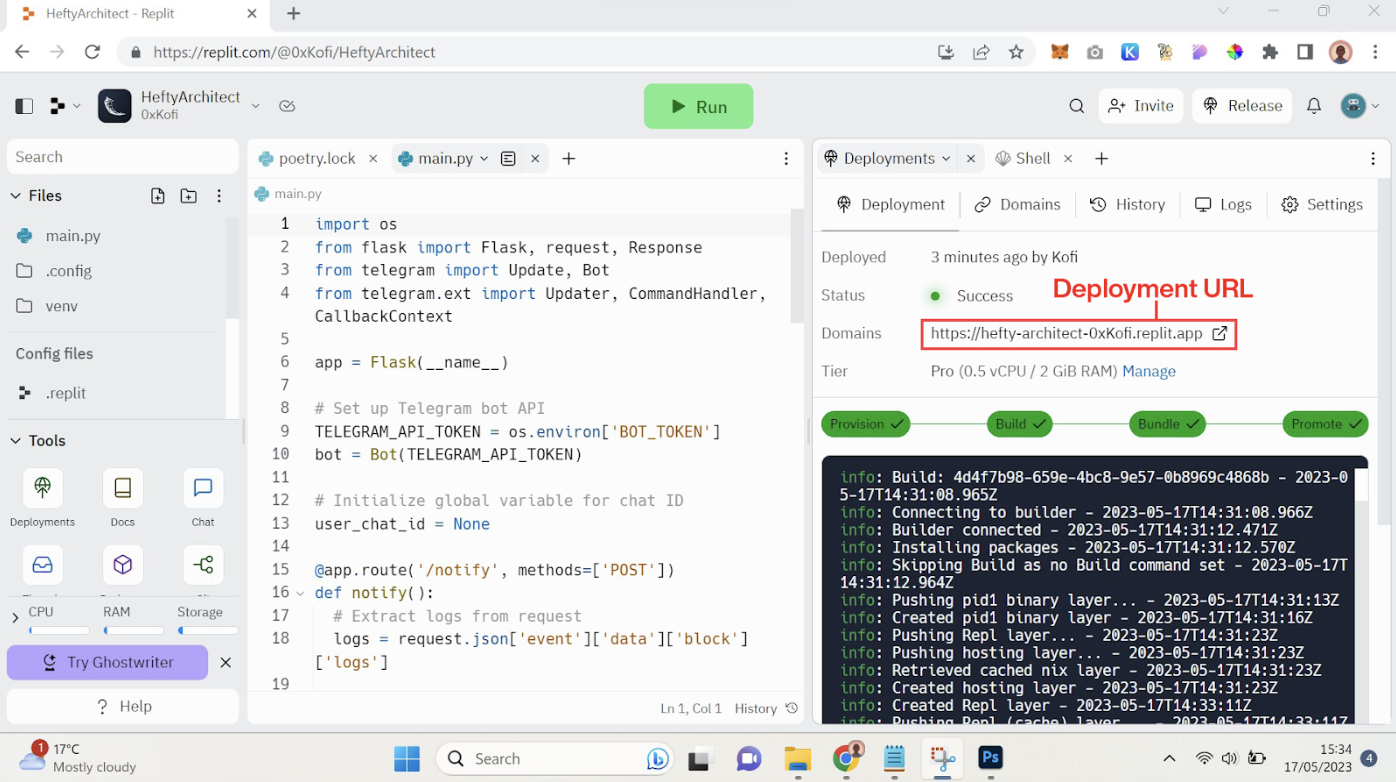1396x782 pixels.
Task: Dismiss the Try Ghostwriter banner
Action: pyautogui.click(x=225, y=662)
